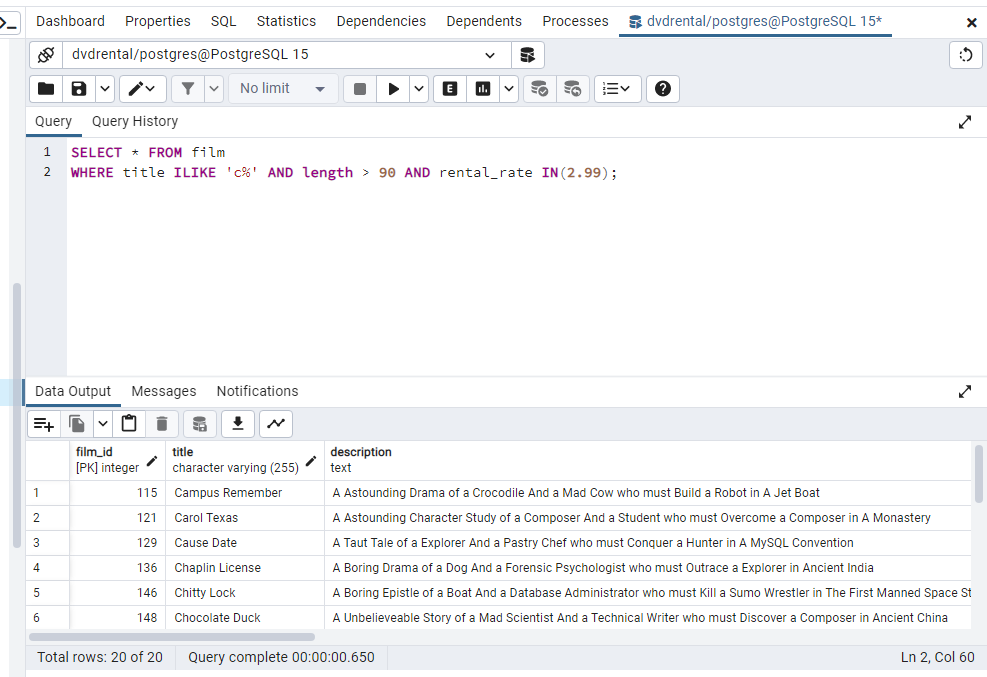This screenshot has width=987, height=677.
Task: Switch to the Query editor tab
Action: tap(54, 121)
